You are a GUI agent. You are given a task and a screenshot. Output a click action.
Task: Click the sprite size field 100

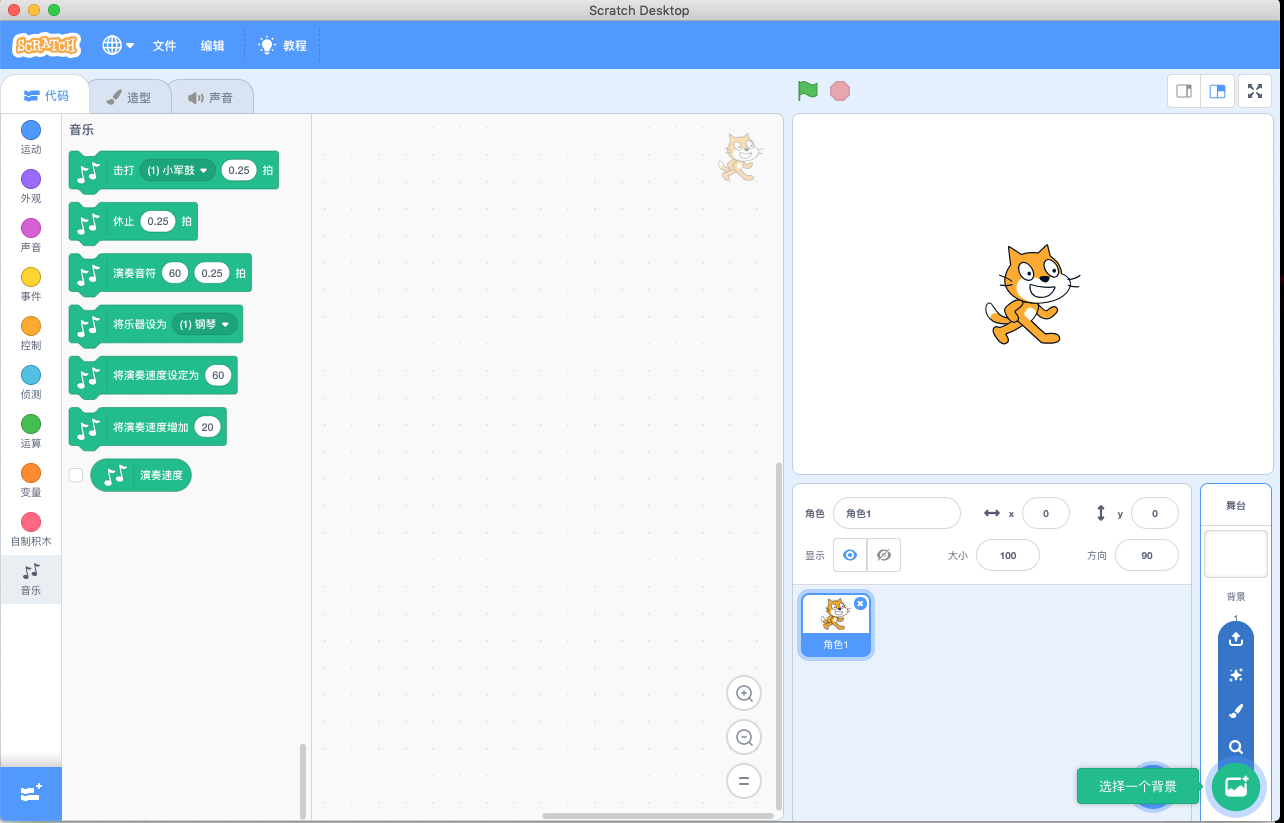click(1008, 555)
